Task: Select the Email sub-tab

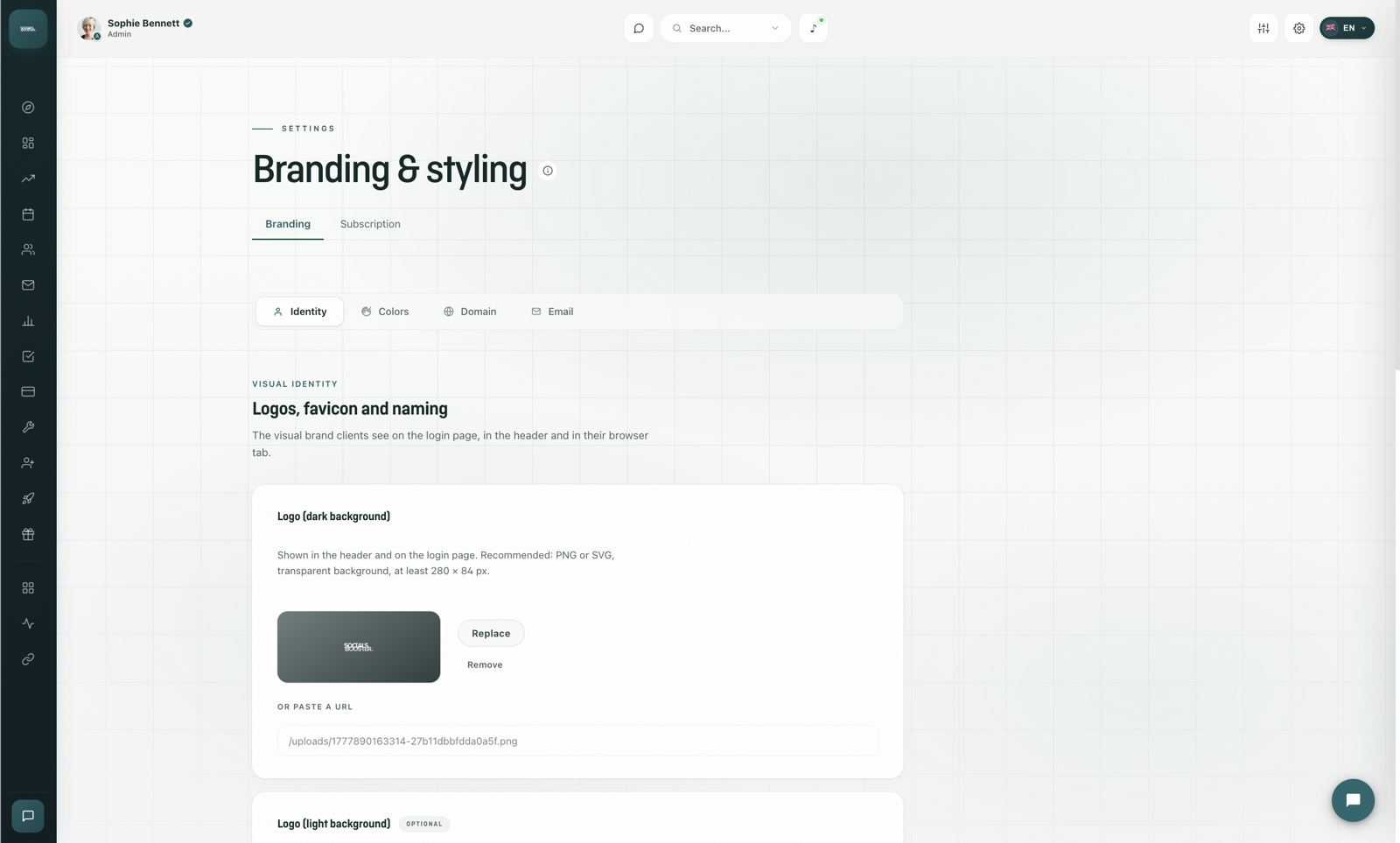Action: [x=552, y=312]
